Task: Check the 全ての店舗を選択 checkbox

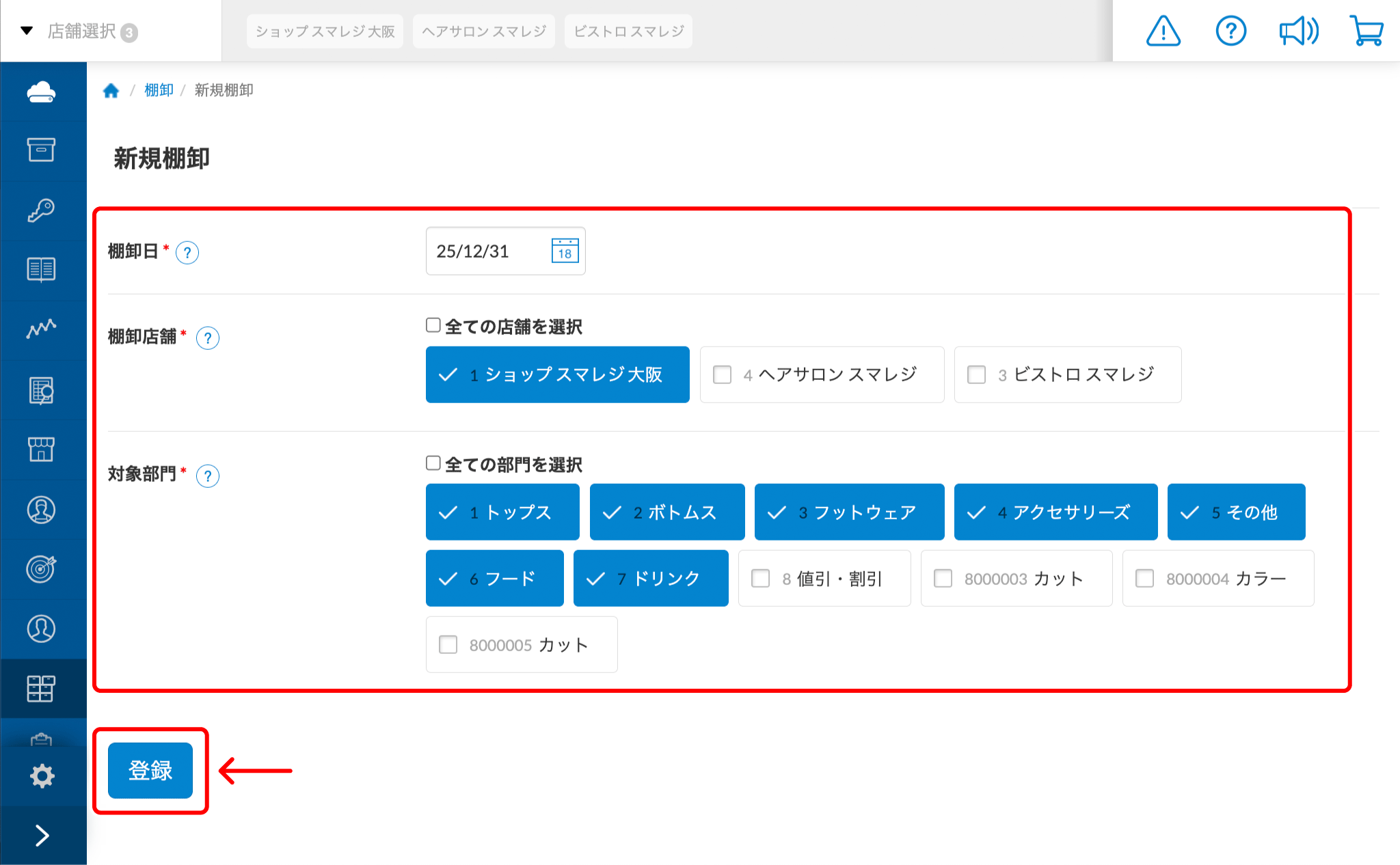Action: 433,325
